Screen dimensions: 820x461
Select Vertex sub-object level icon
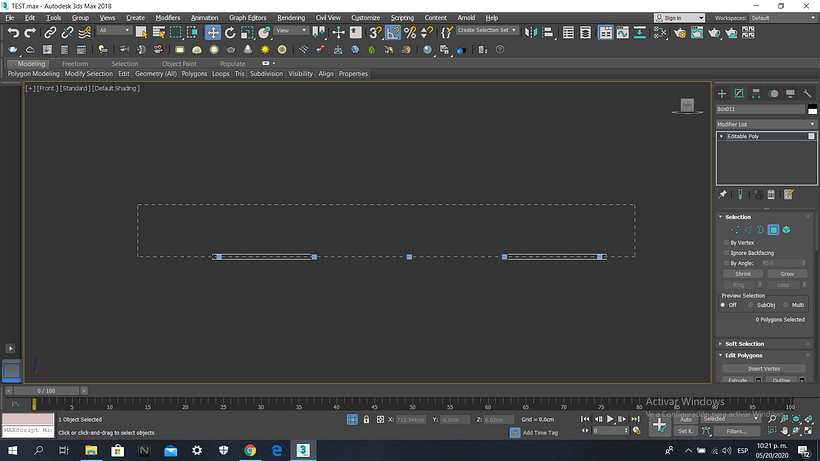coord(735,230)
